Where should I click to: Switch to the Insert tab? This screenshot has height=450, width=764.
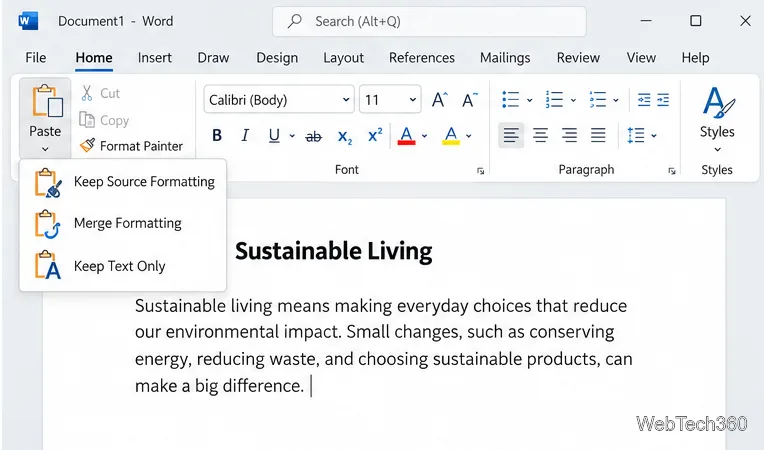(x=154, y=58)
